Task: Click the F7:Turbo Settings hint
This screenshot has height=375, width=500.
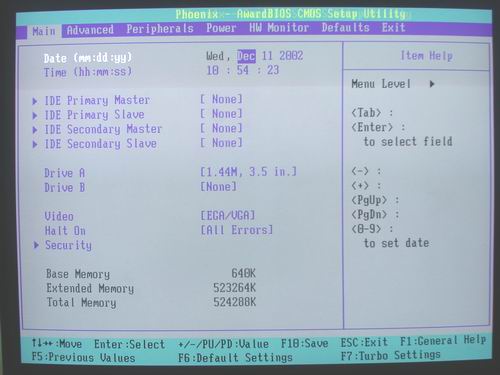Action: pyautogui.click(x=390, y=355)
